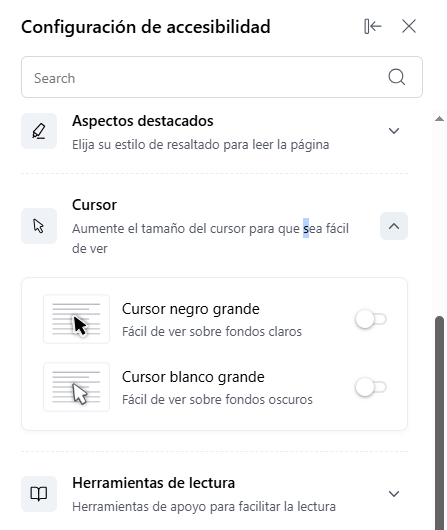Enable the Cursor blanco grande toggle
This screenshot has width=447, height=530.
371,387
